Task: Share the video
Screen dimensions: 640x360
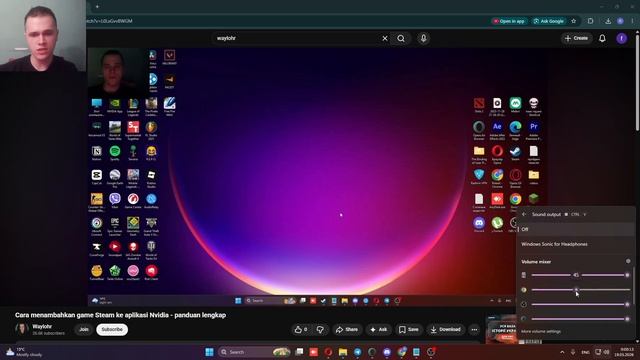Action: click(347, 329)
